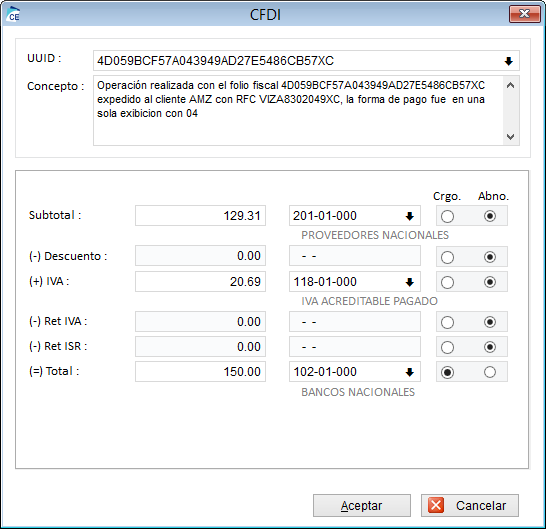This screenshot has width=546, height=529.
Task: Click the Concepto scrollbar up arrow
Action: coord(510,85)
